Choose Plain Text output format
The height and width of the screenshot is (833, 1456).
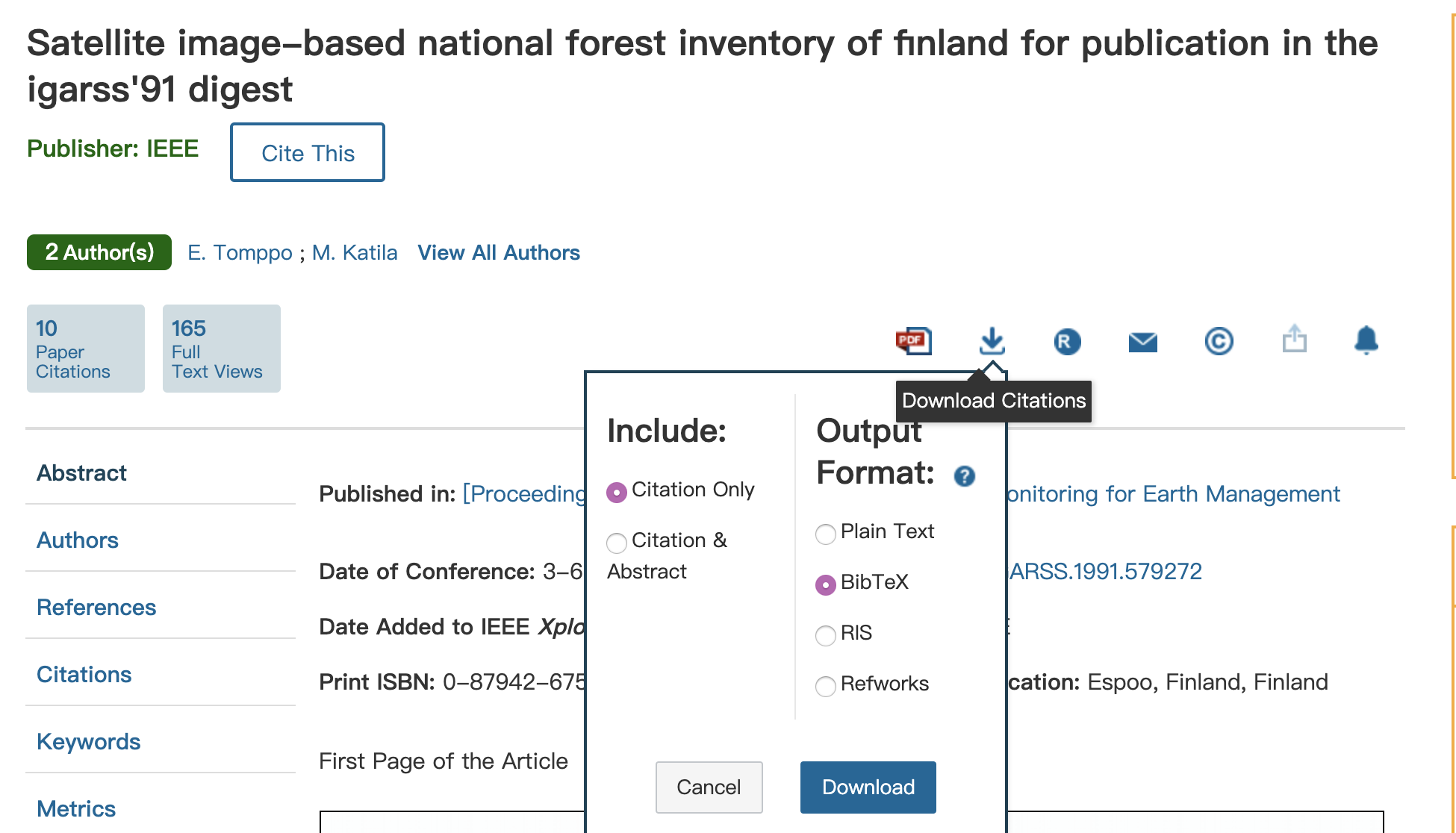click(826, 534)
